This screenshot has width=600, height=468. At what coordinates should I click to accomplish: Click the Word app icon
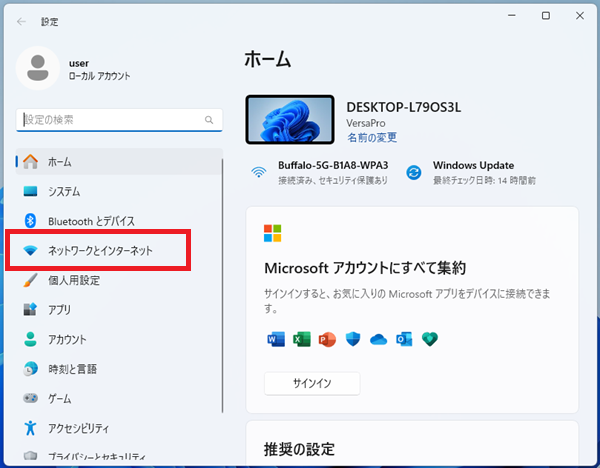[x=276, y=339]
